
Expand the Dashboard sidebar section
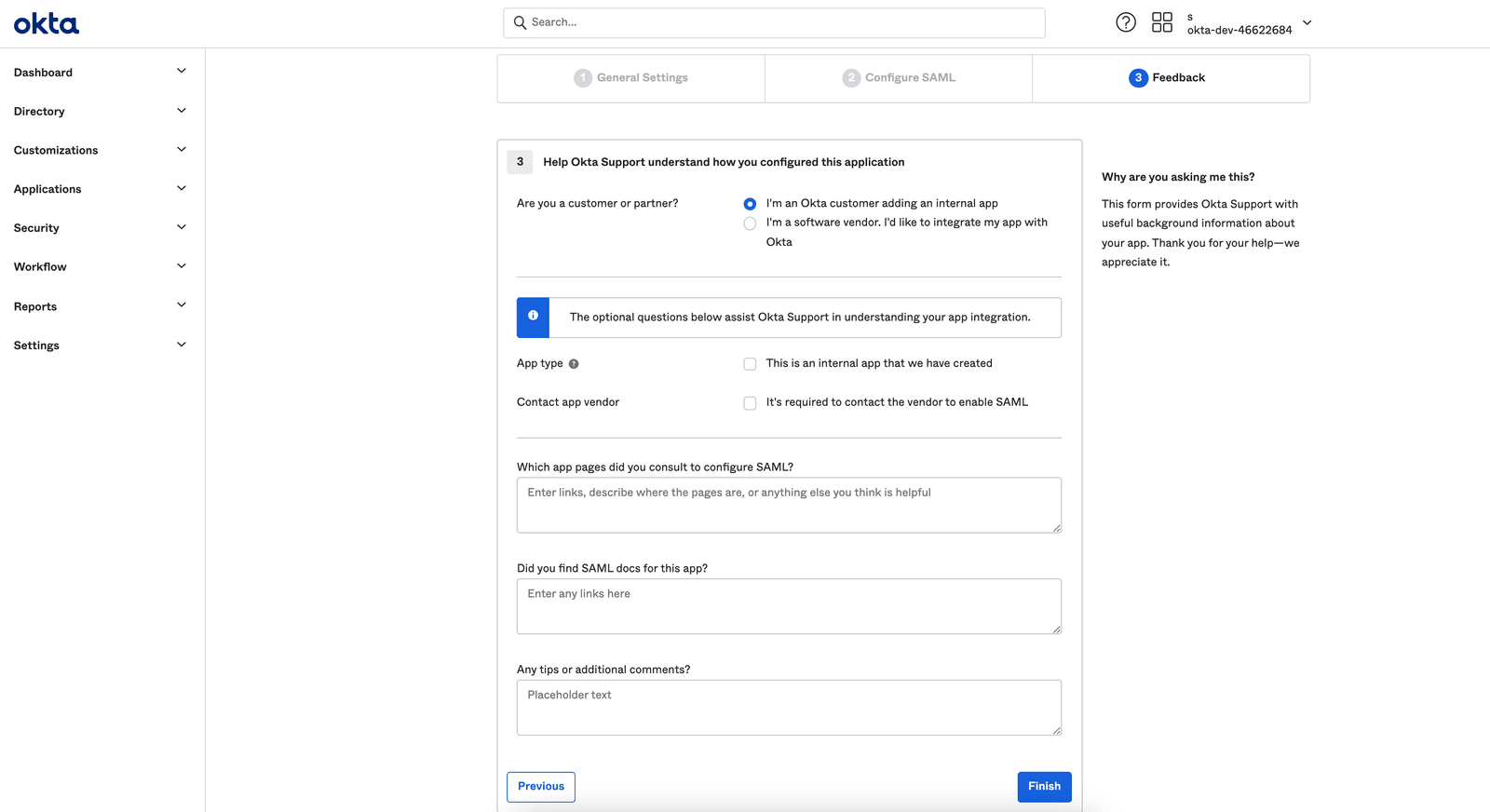pos(100,73)
